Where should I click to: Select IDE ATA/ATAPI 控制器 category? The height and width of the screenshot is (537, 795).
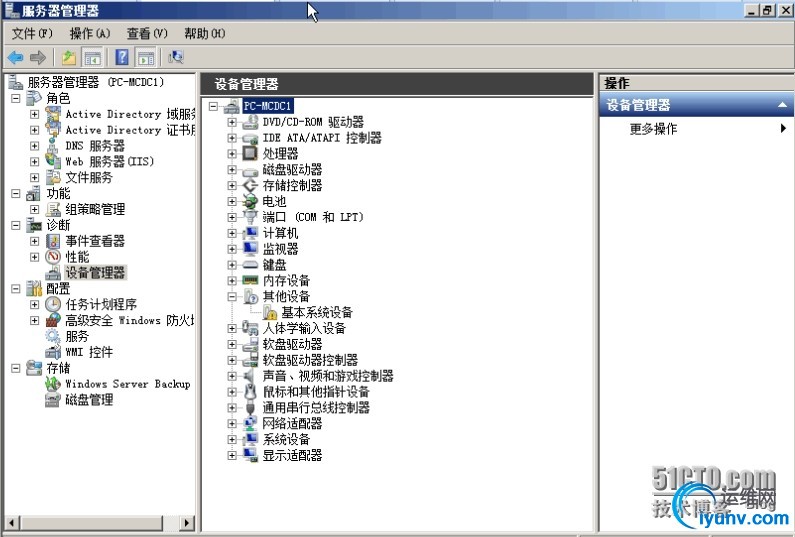pyautogui.click(x=322, y=138)
